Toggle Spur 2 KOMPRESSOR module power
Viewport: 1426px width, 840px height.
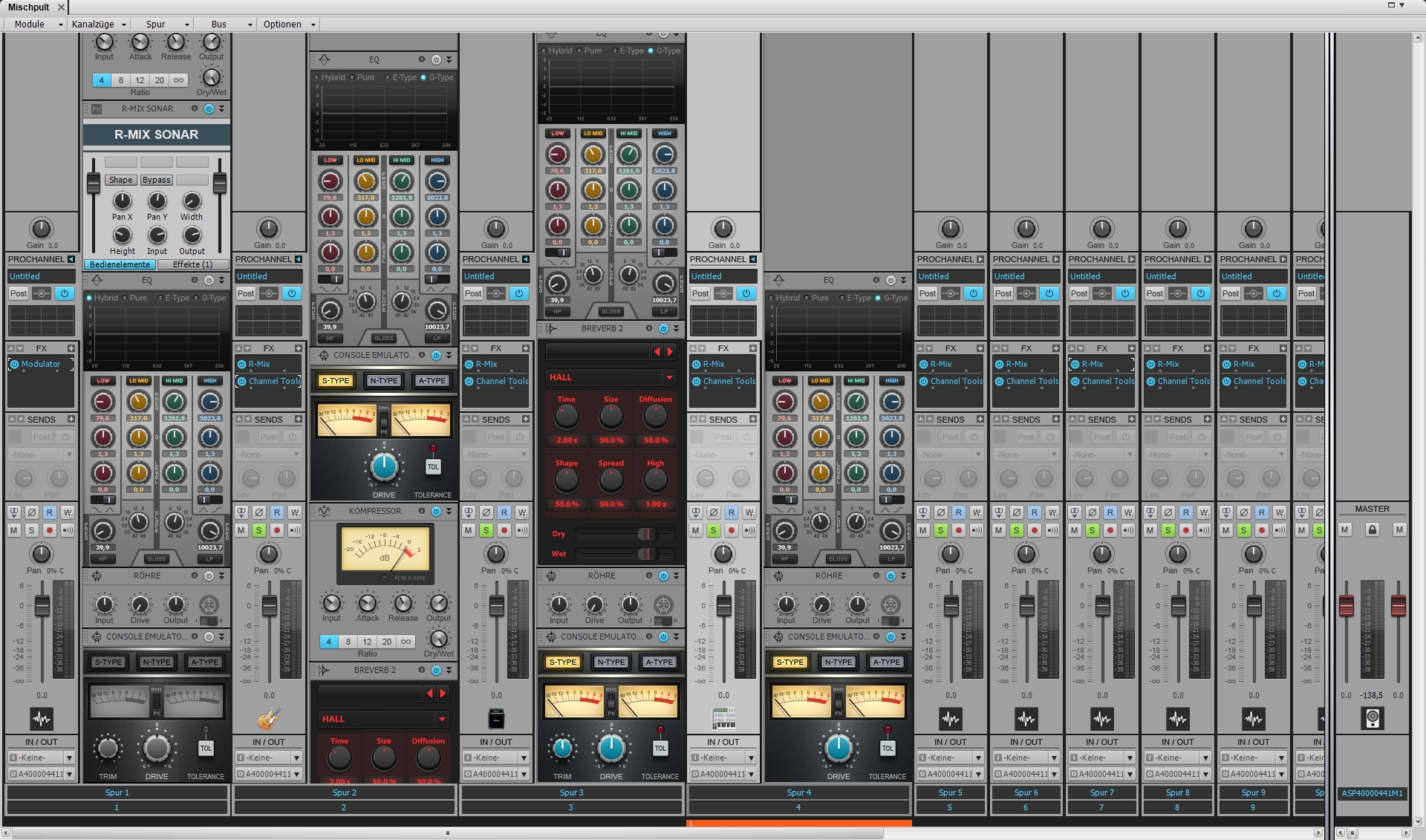point(436,511)
